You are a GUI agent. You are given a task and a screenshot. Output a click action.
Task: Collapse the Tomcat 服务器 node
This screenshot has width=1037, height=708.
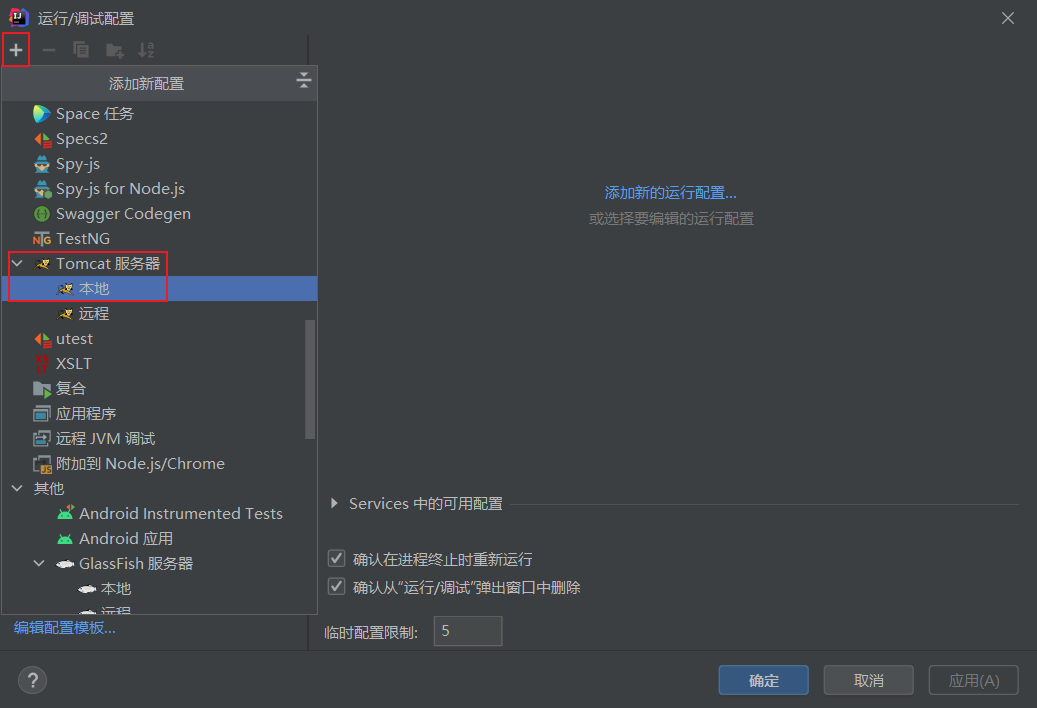[17, 264]
